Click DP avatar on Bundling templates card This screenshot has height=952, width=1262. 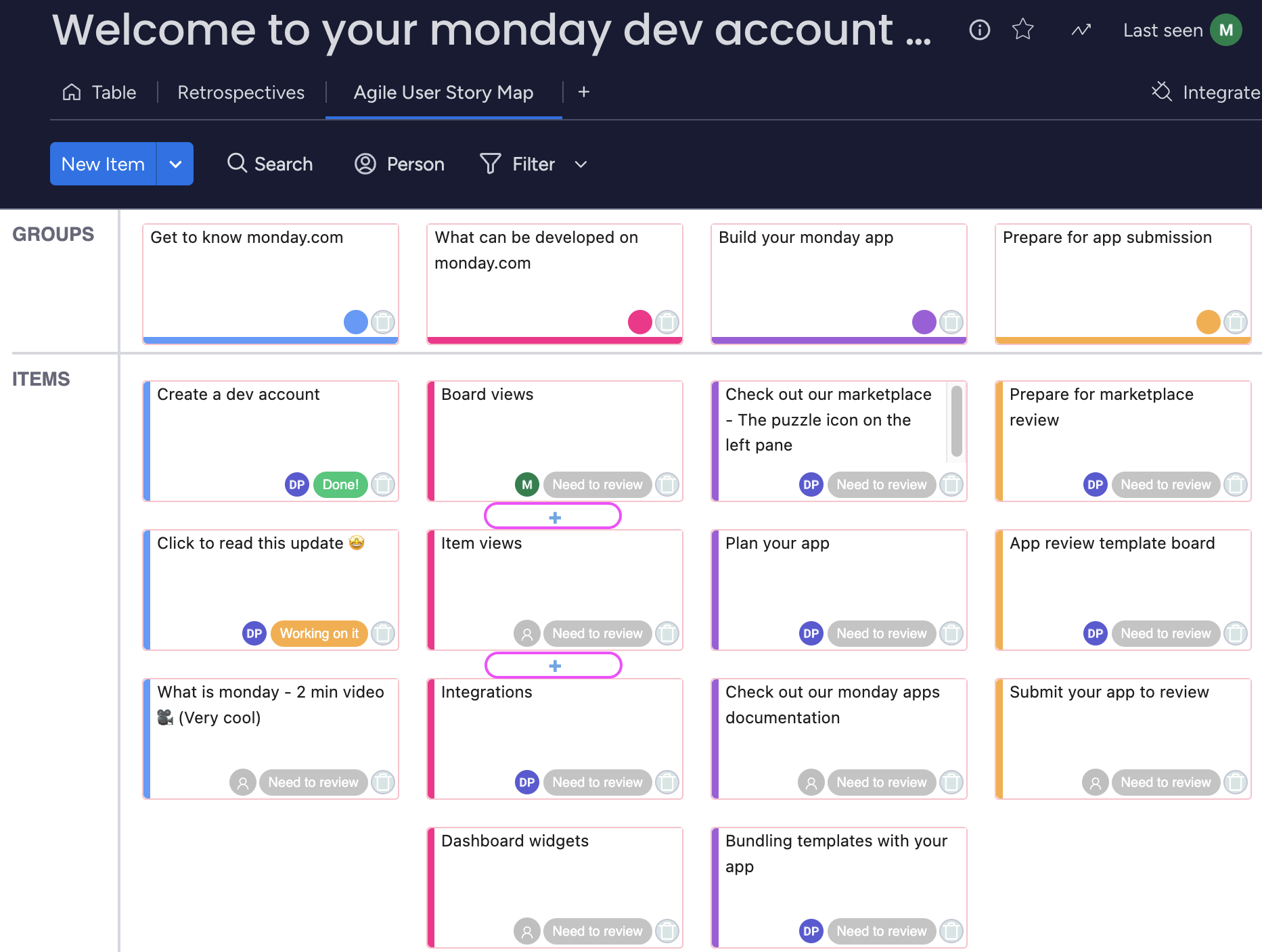(811, 931)
